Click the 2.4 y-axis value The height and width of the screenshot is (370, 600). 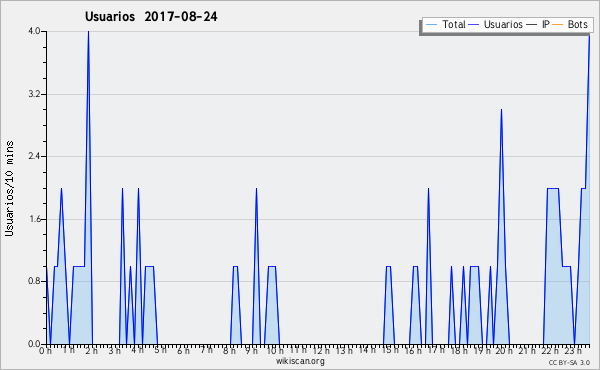point(34,156)
